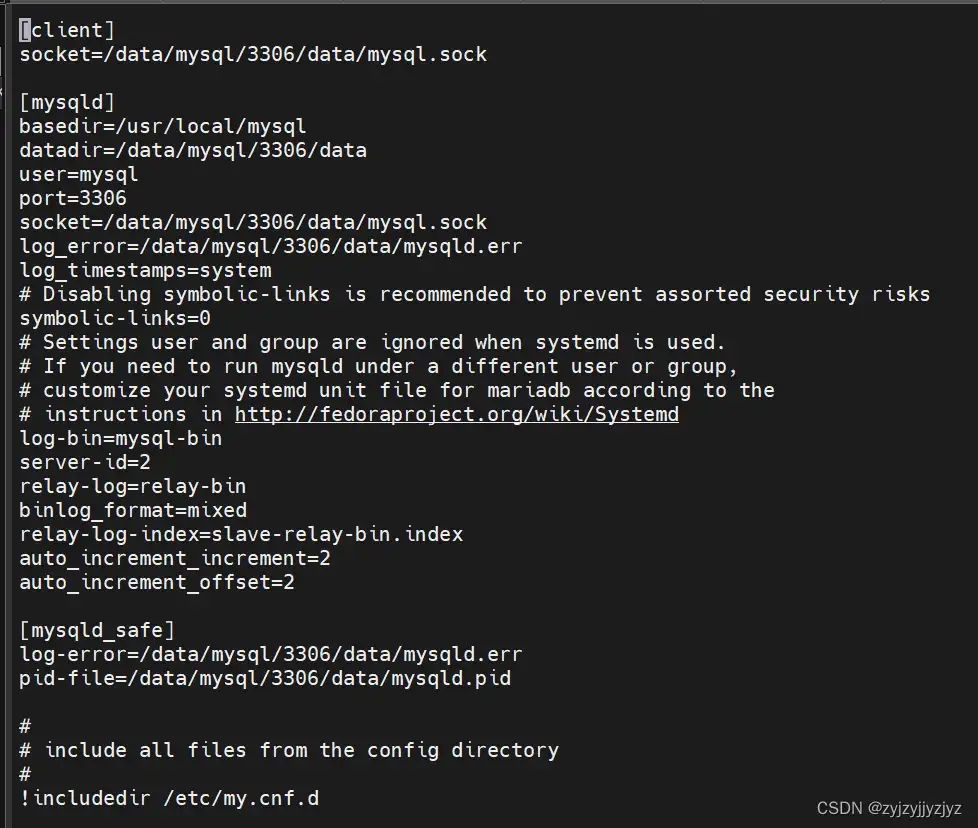Place cursor on auto_increment_increment=2 line
Screen dimensions: 978x828
[174, 558]
